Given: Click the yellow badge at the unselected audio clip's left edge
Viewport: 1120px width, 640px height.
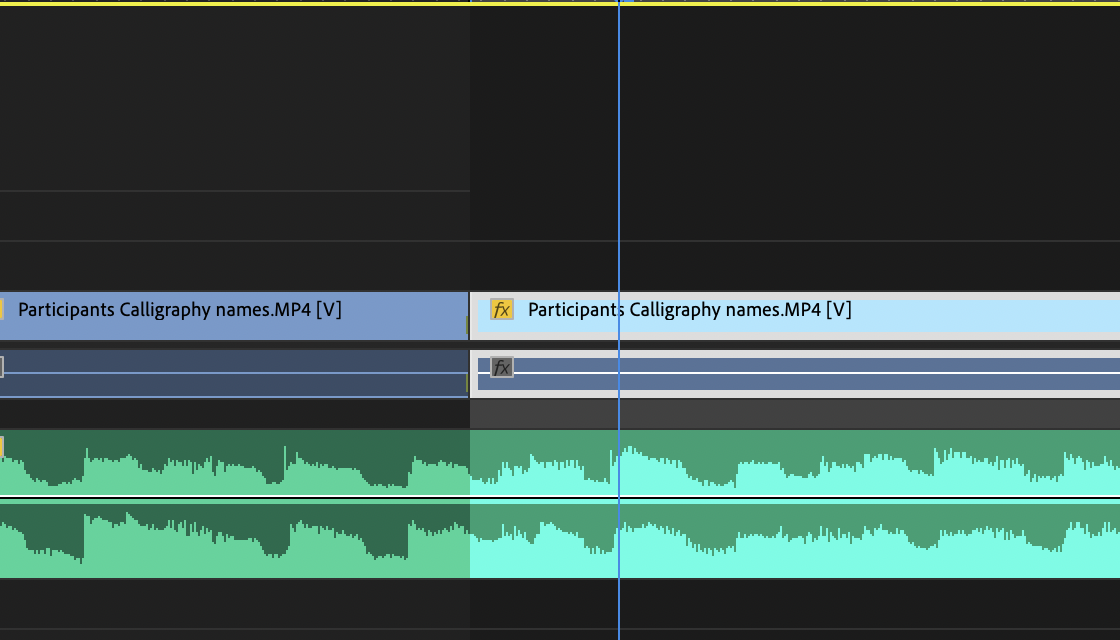Looking at the screenshot, I should (x=2, y=446).
